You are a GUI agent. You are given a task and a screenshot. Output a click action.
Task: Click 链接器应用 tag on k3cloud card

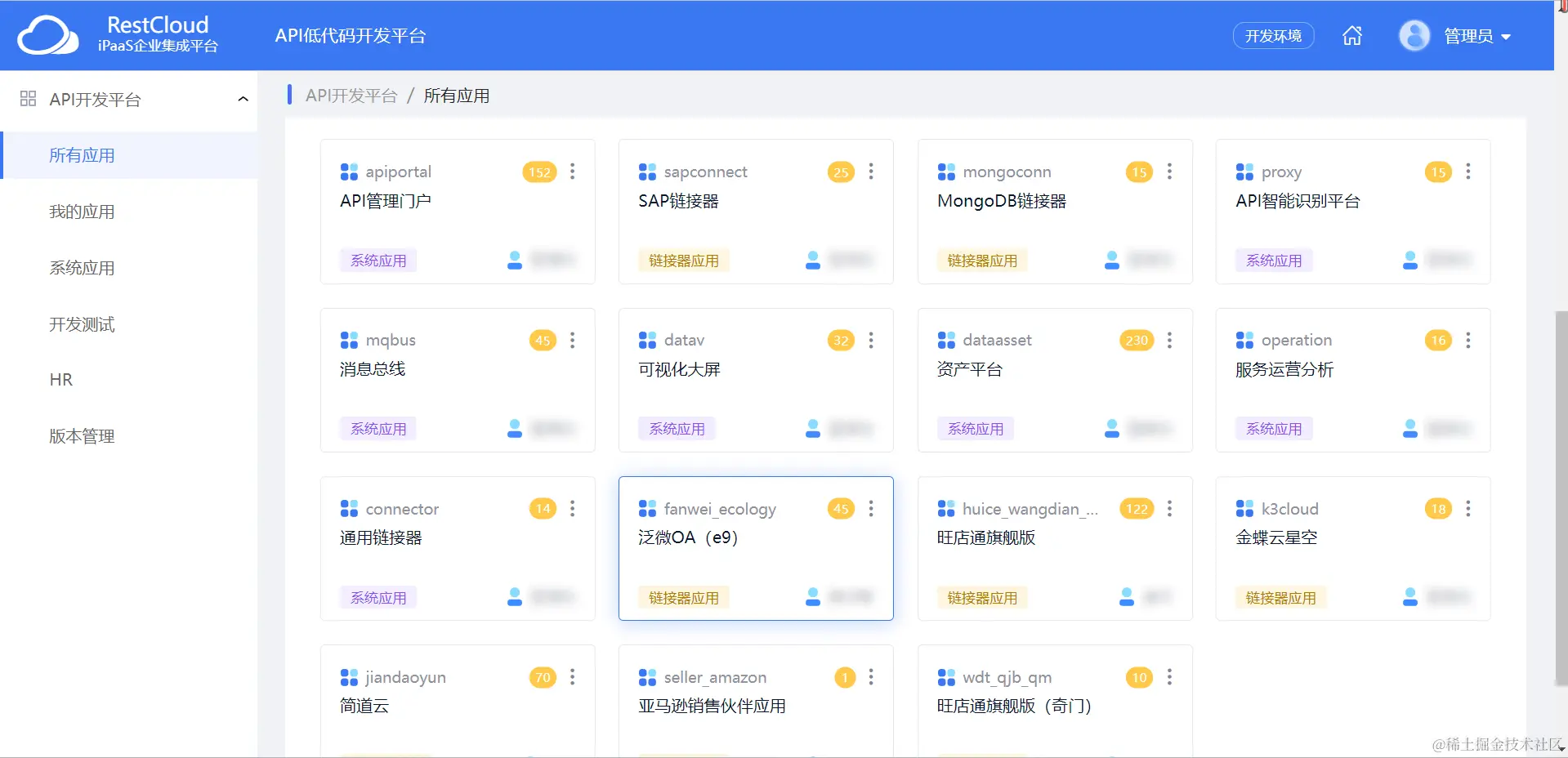[1281, 598]
